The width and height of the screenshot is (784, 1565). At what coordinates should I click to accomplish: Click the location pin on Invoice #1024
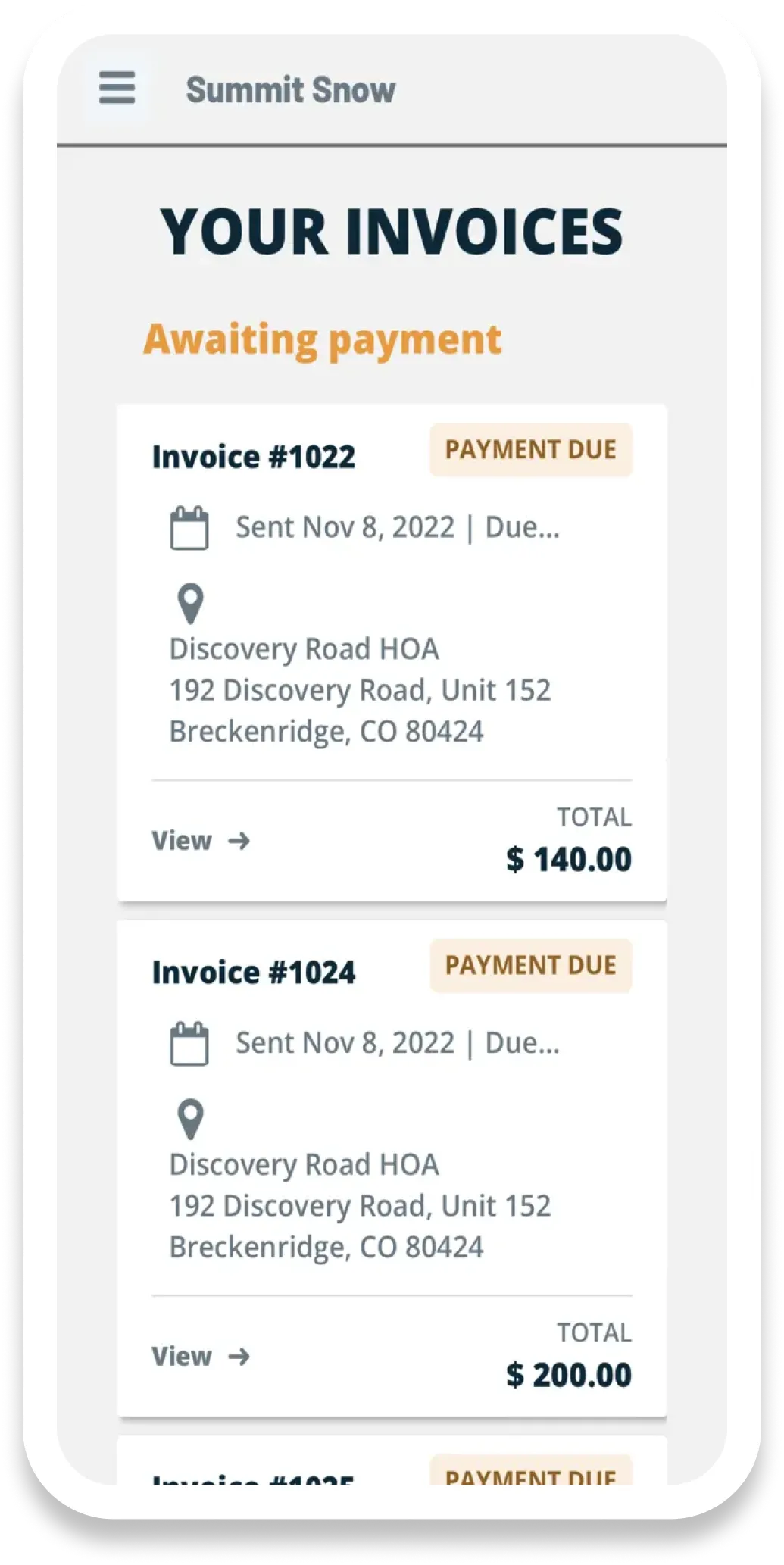pyautogui.click(x=190, y=1120)
